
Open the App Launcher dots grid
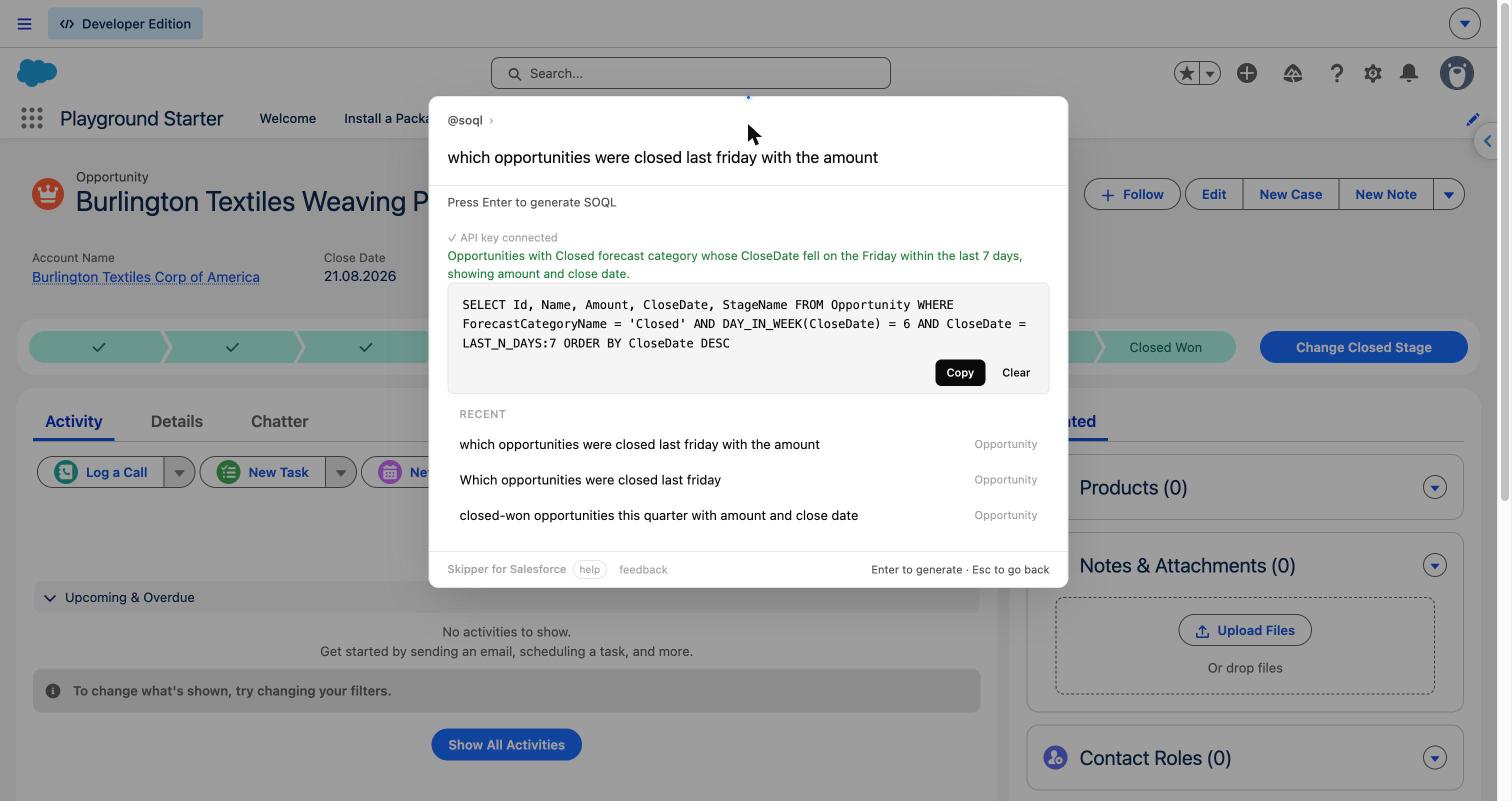tap(32, 119)
